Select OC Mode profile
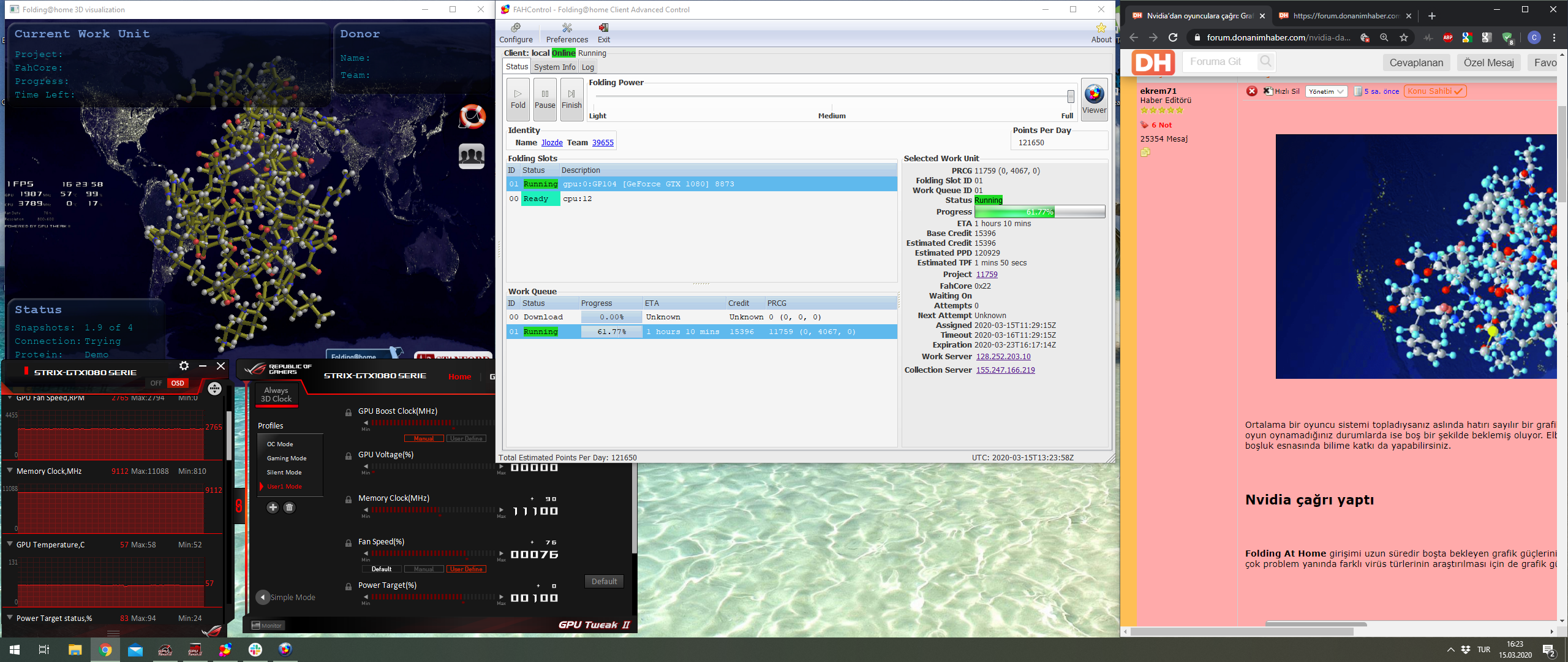The width and height of the screenshot is (1568, 662). click(280, 444)
